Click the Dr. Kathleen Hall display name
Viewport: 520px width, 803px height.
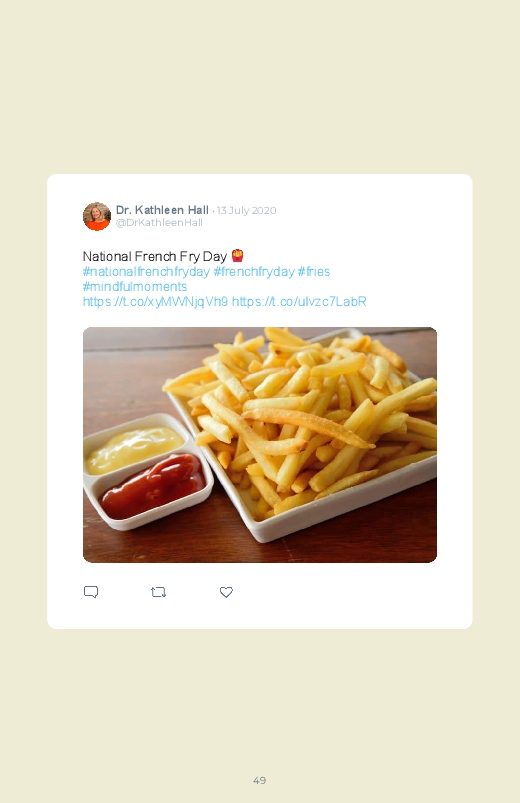pyautogui.click(x=162, y=210)
